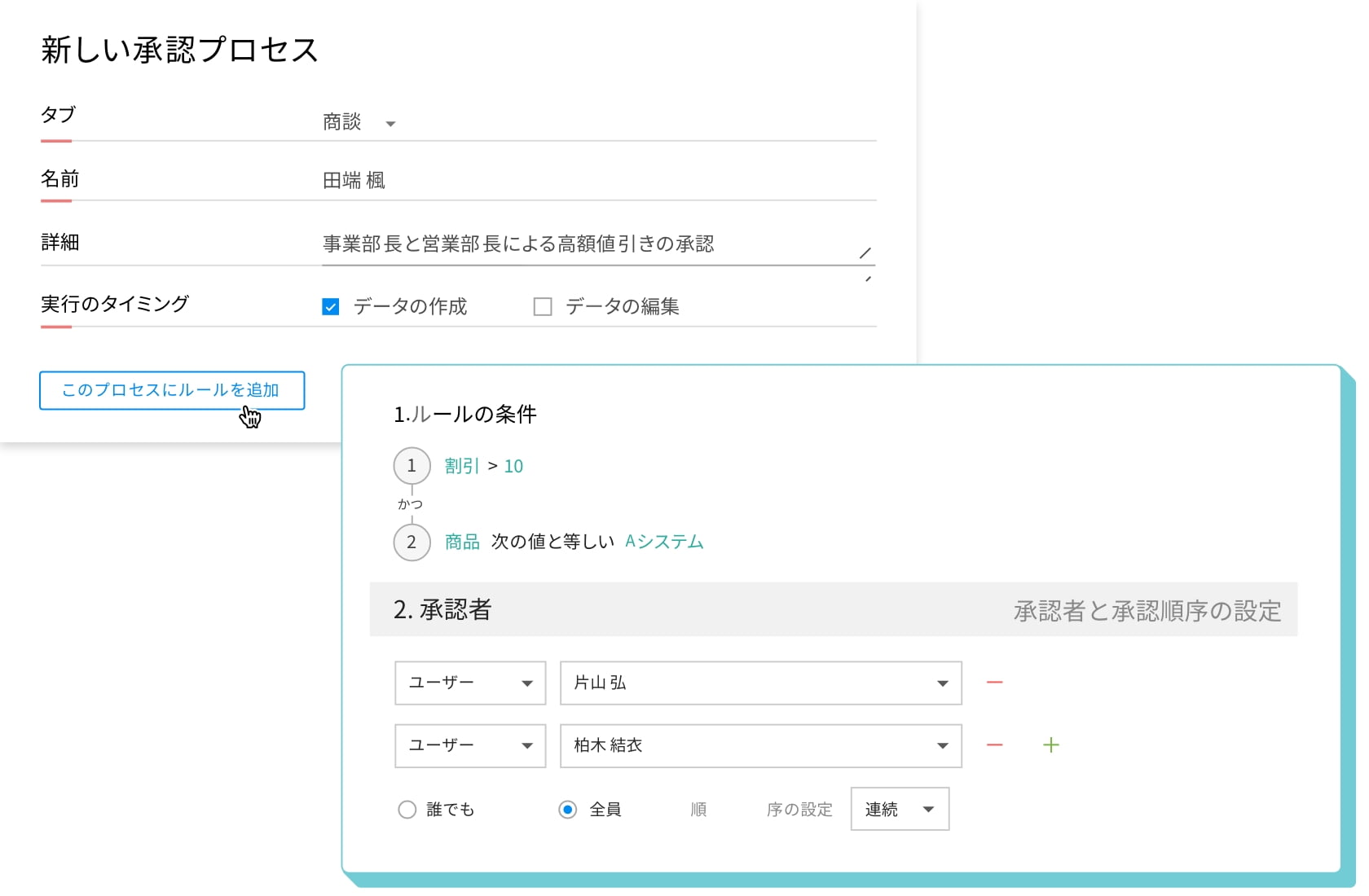Click rule condition number 2 circle
This screenshot has height=896, width=1369.
click(412, 542)
